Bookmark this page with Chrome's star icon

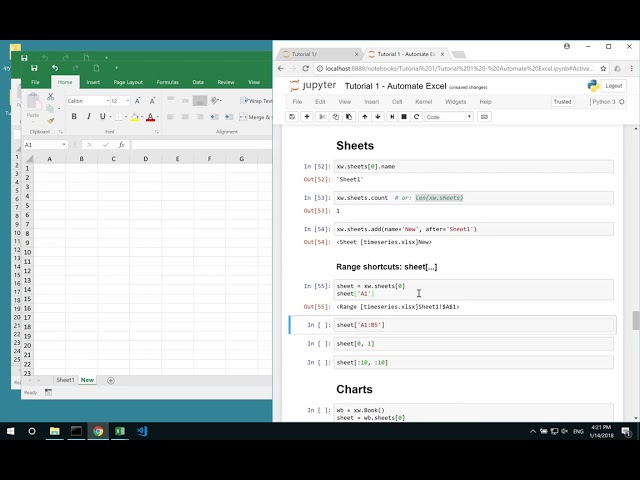(603, 69)
